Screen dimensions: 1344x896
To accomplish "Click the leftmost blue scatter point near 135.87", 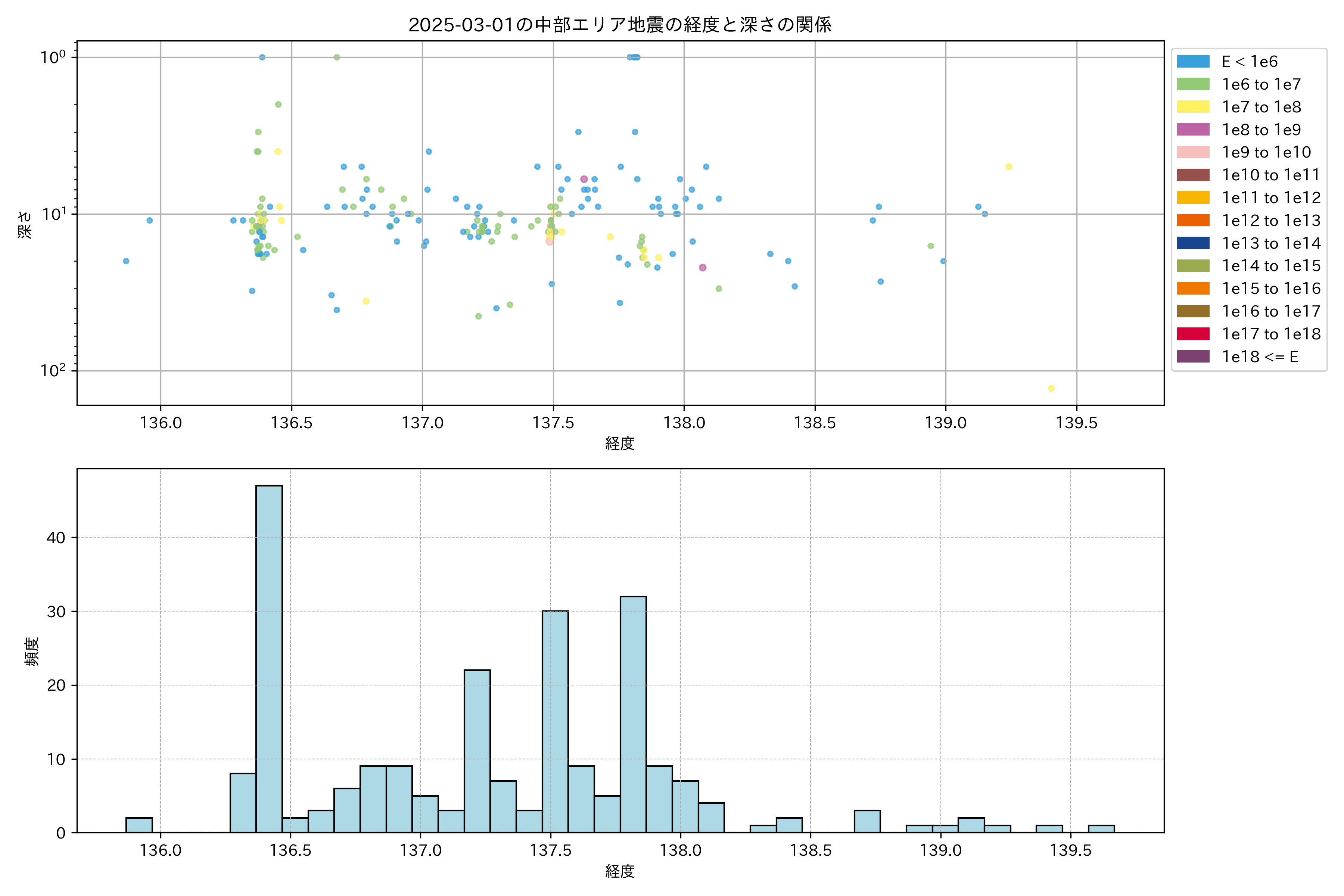I will pyautogui.click(x=126, y=261).
